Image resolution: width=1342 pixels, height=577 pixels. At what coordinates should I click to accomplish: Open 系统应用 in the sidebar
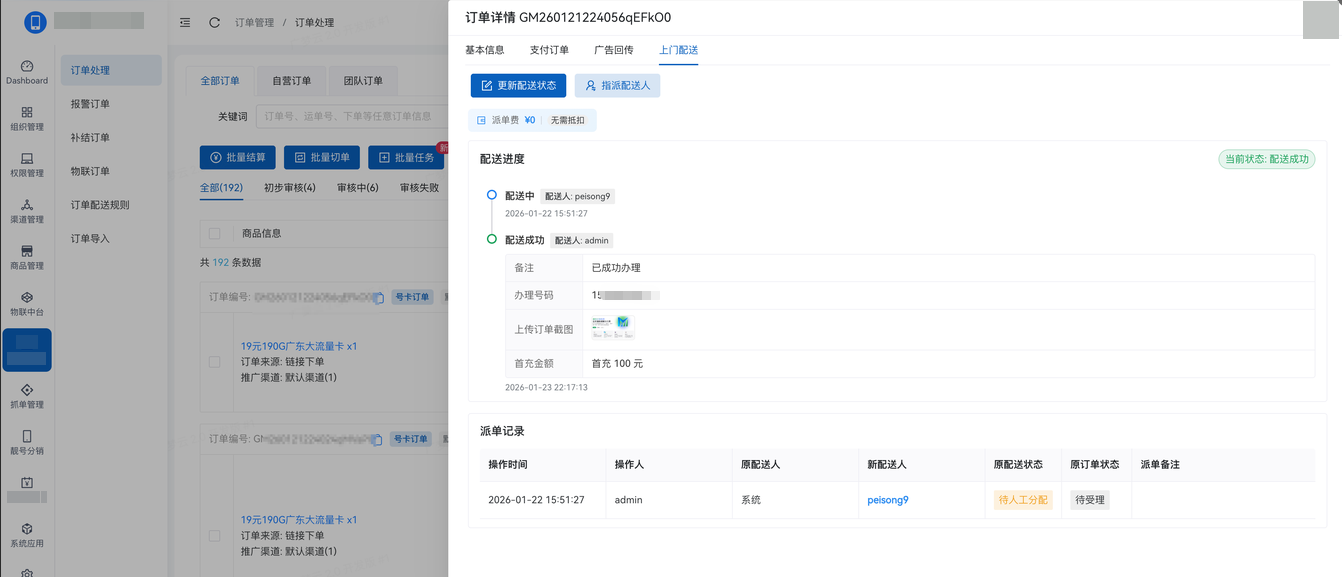(27, 535)
